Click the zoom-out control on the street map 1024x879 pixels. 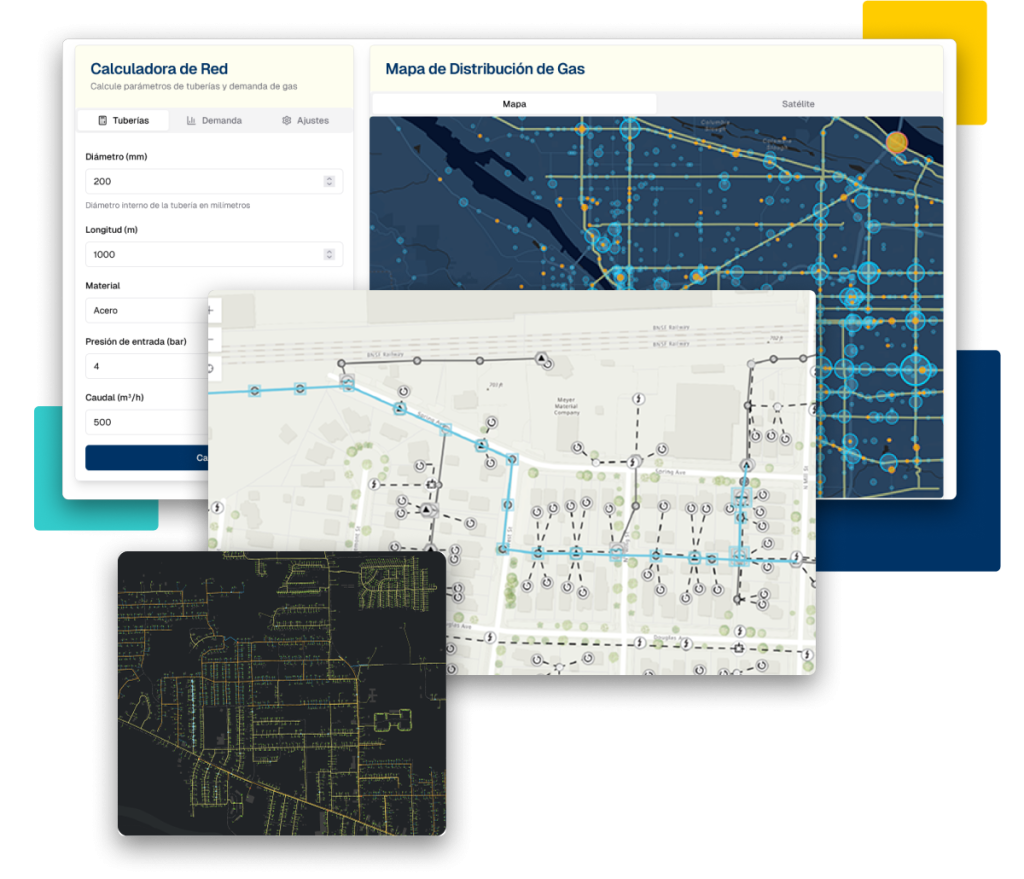point(211,339)
